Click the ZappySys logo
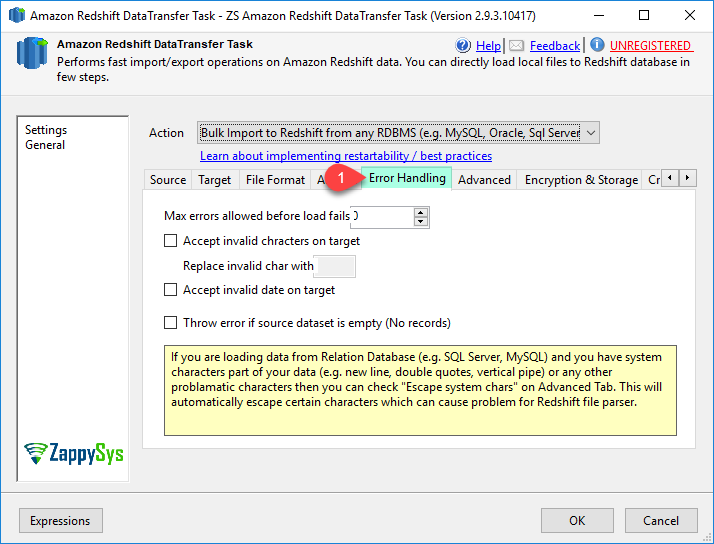This screenshot has height=544, width=714. [73, 453]
